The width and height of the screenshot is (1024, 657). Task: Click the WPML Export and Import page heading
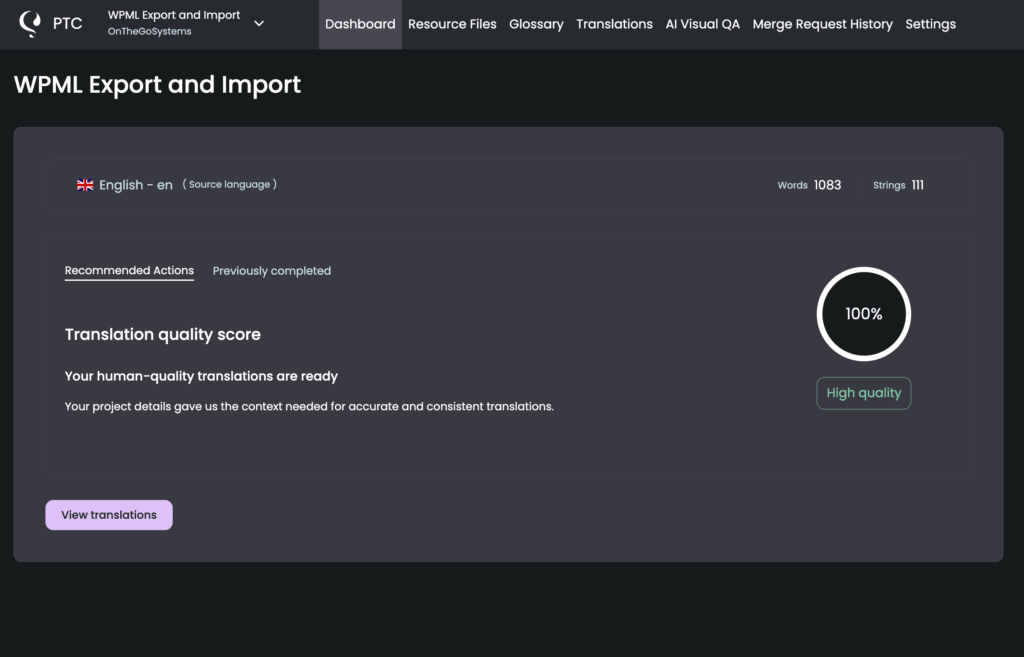[x=157, y=85]
